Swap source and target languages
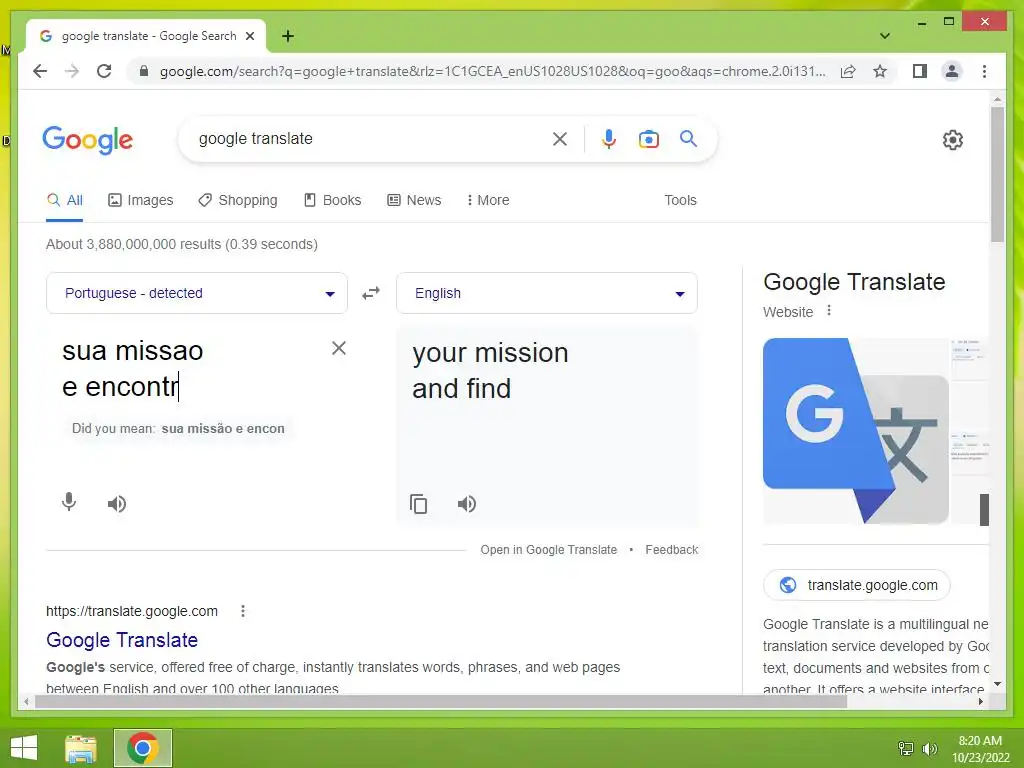The width and height of the screenshot is (1024, 768). [371, 293]
